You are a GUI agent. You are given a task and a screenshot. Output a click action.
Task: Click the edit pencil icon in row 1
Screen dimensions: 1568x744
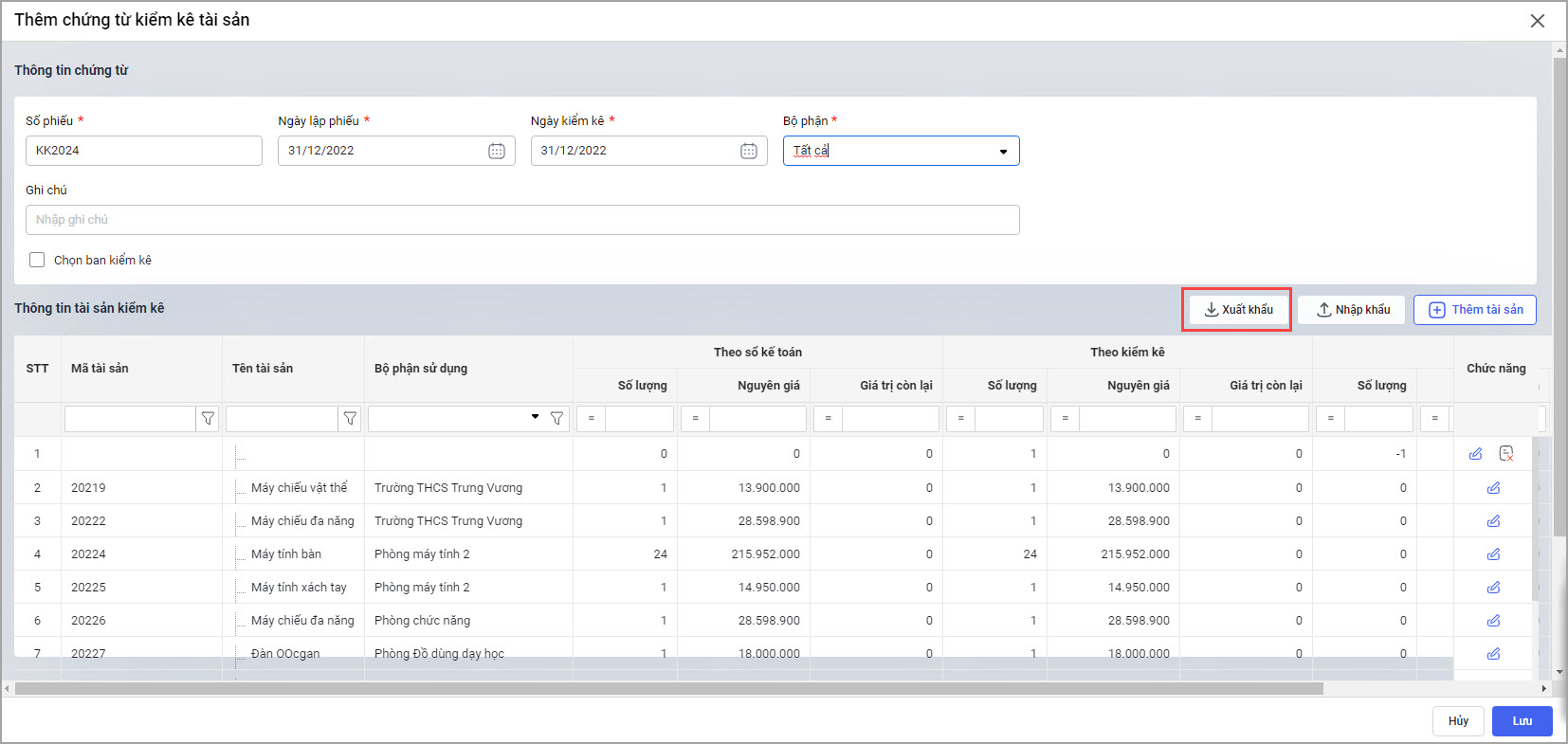tap(1475, 454)
